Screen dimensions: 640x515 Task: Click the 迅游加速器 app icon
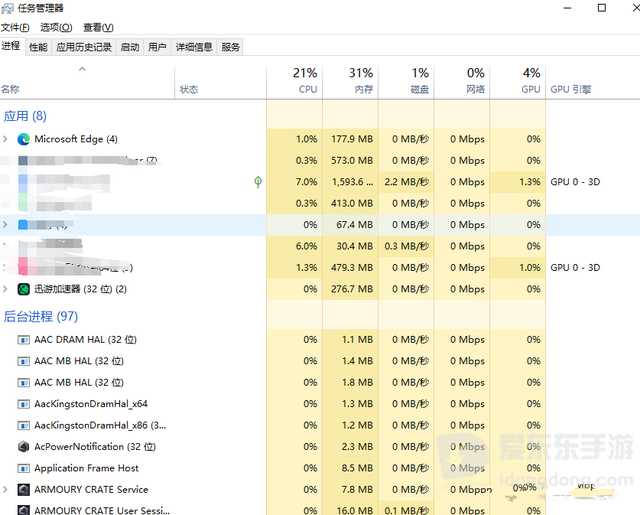tap(24, 289)
